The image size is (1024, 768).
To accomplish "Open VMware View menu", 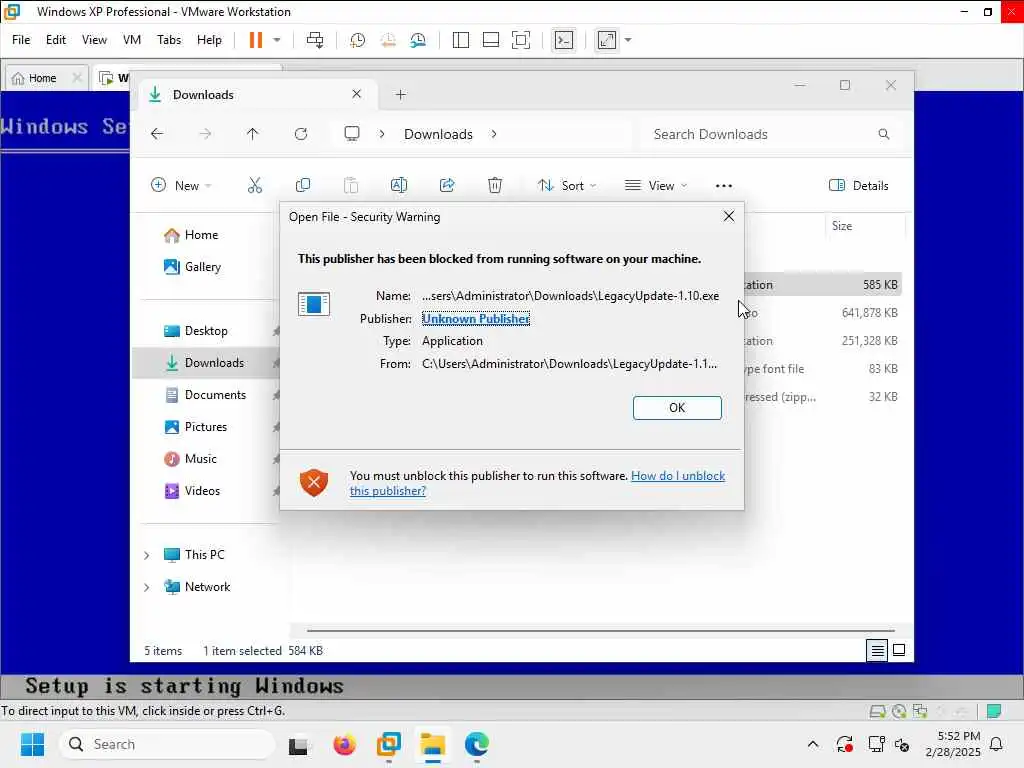I will [94, 40].
